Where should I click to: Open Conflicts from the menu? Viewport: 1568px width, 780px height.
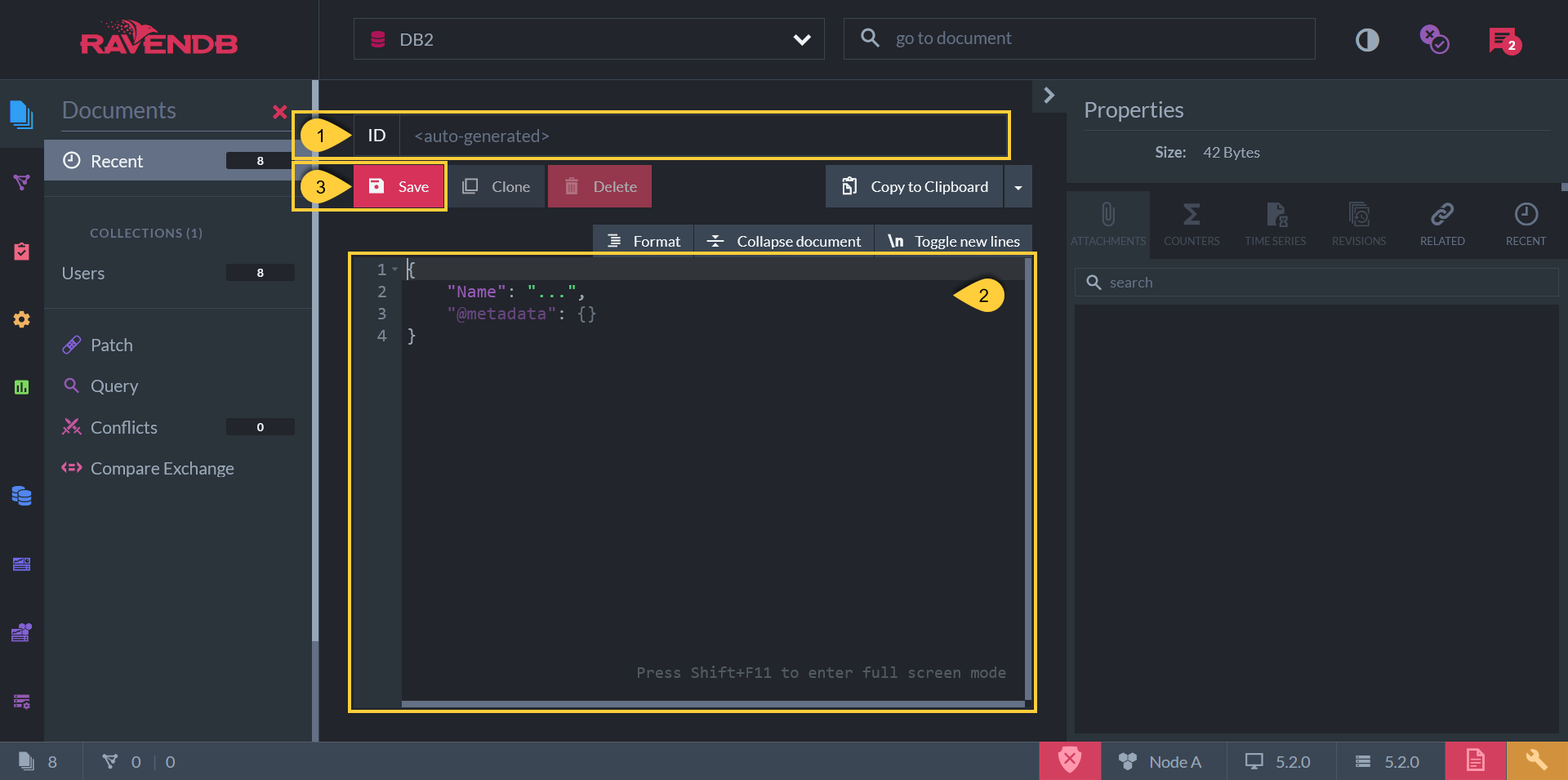pyautogui.click(x=177, y=427)
